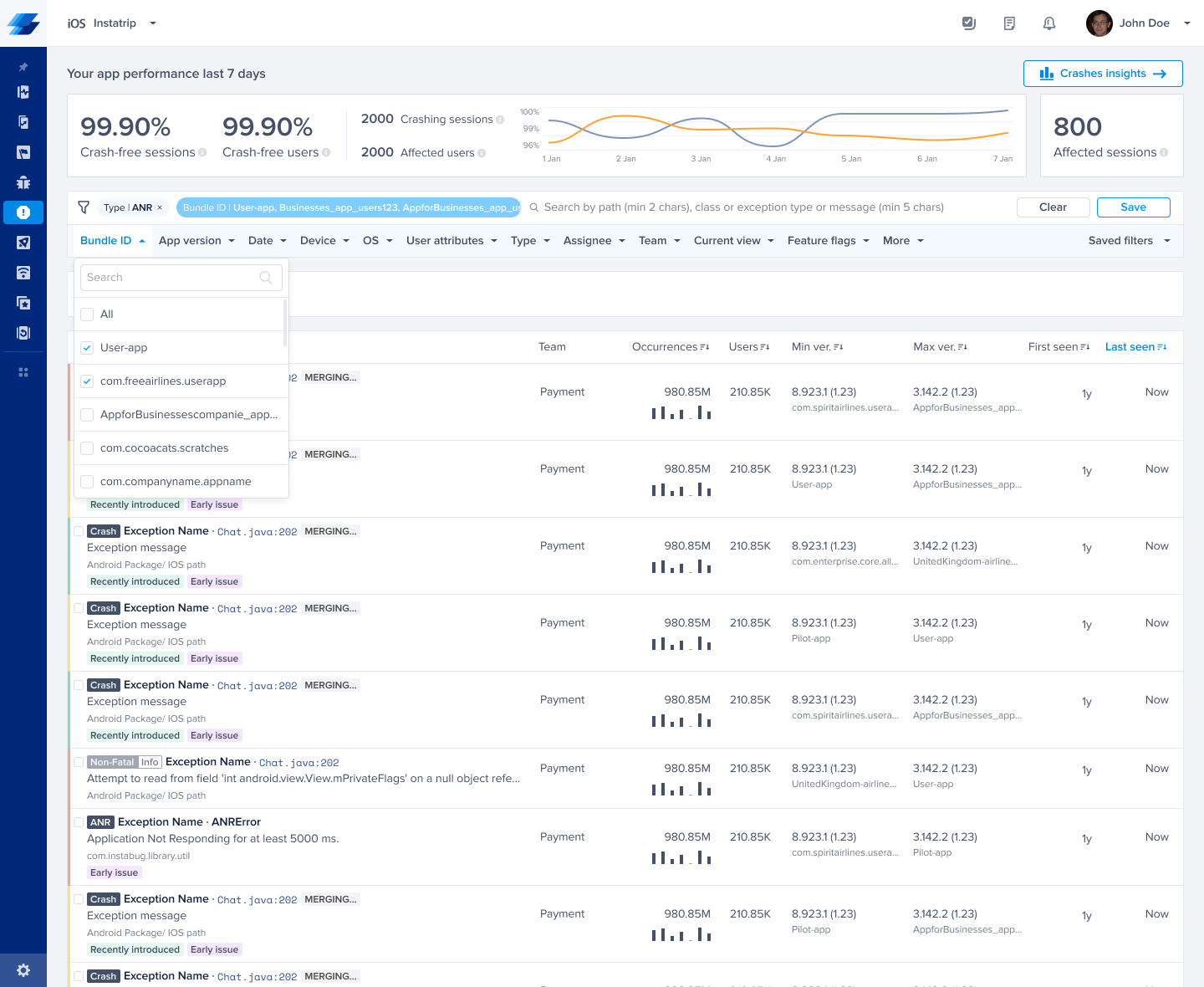
Task: Sort by Occurrences column icon
Action: point(705,347)
